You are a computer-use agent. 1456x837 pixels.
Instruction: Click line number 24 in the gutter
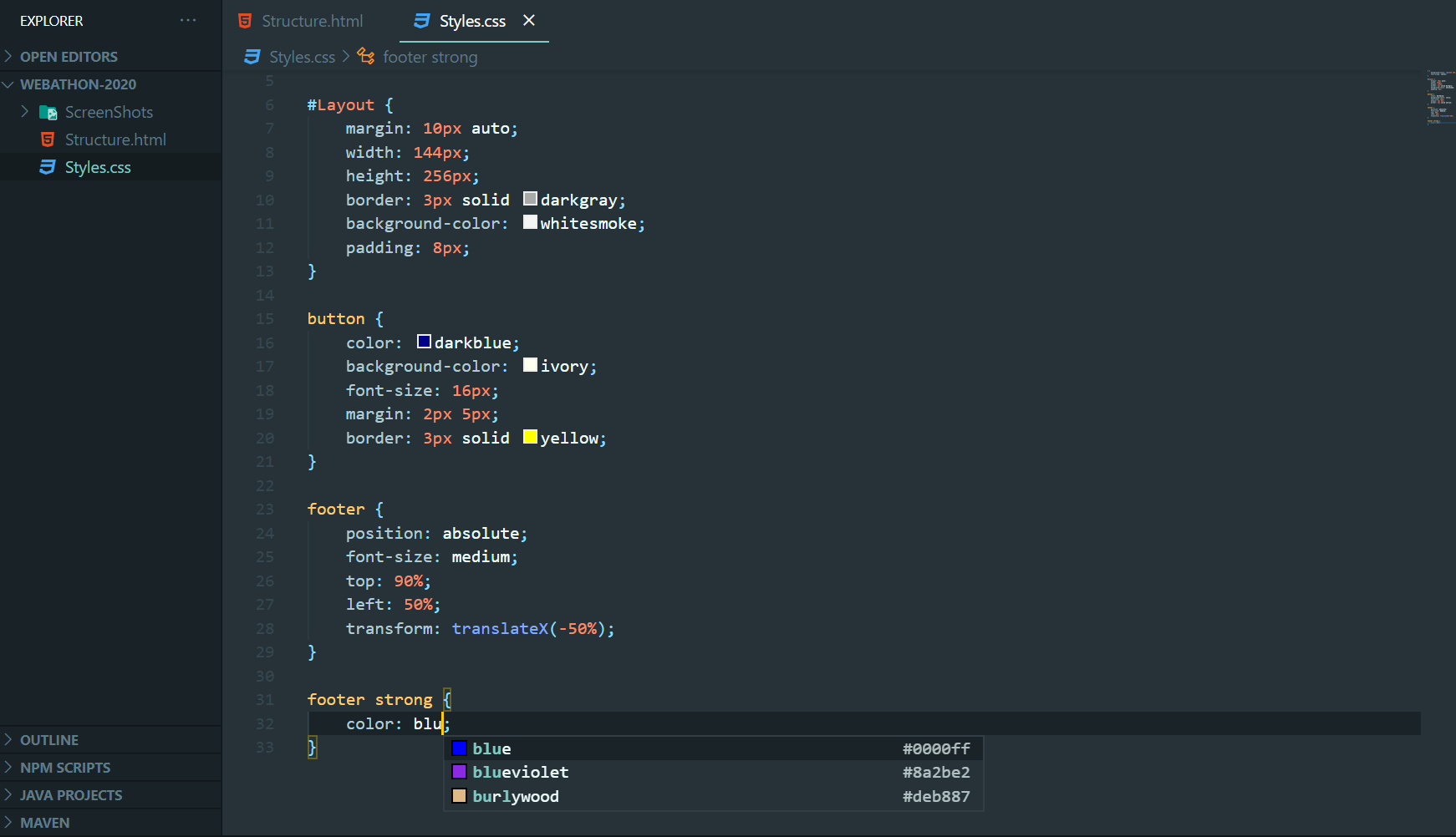click(x=265, y=533)
